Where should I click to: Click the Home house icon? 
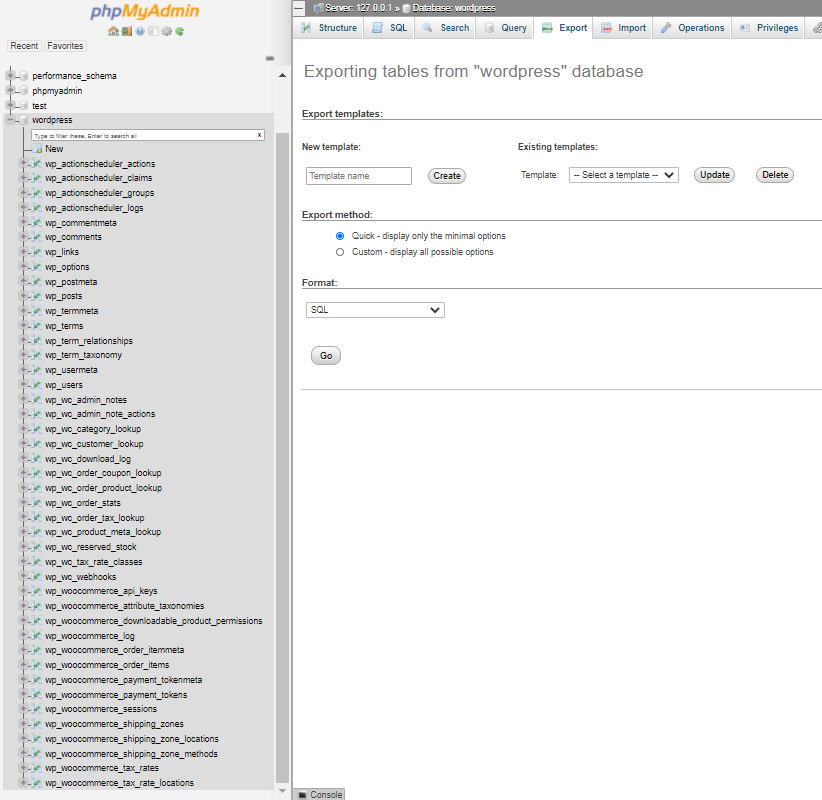113,31
